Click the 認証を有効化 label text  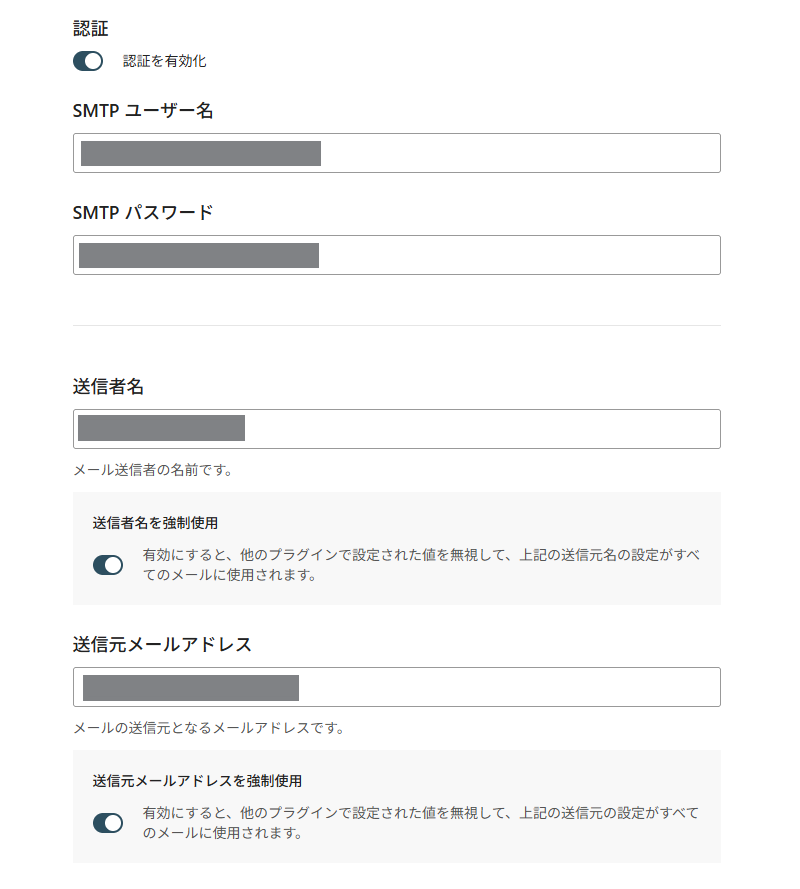tap(164, 61)
